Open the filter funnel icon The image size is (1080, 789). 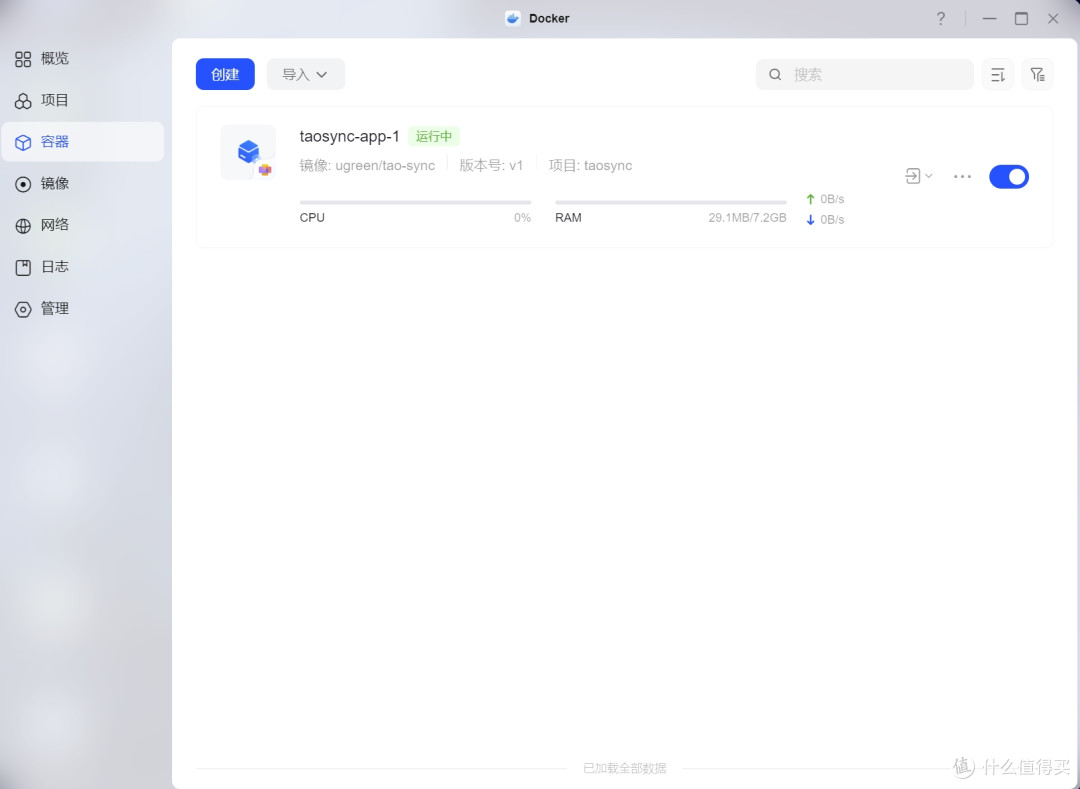1037,74
